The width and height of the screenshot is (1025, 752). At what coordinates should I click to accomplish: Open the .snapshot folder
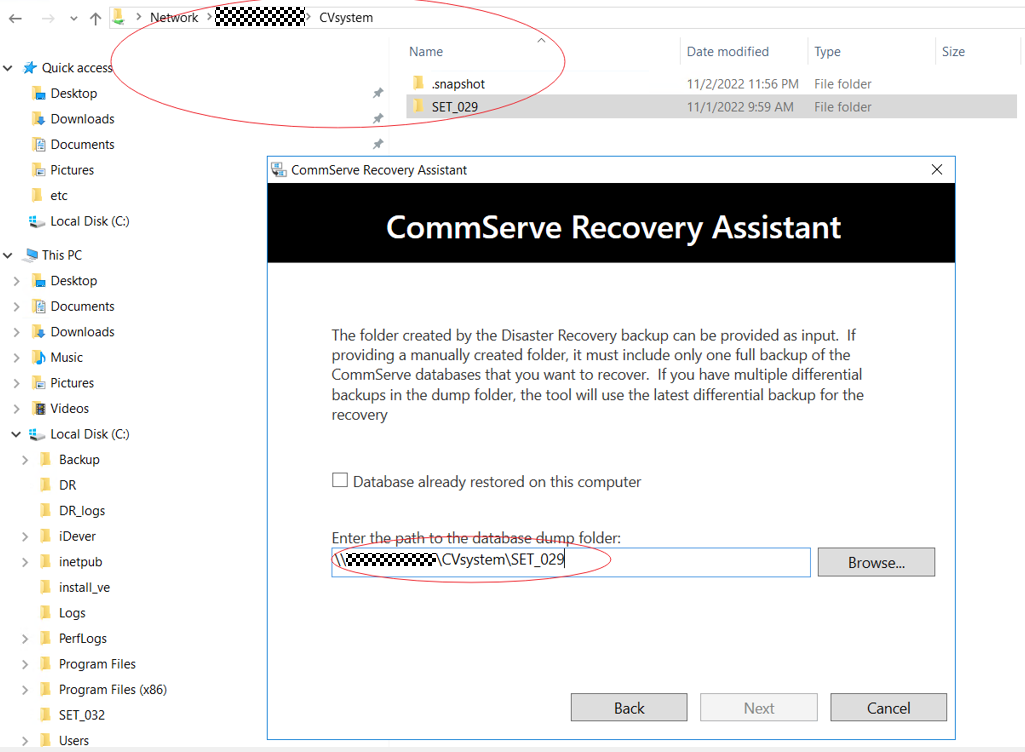pyautogui.click(x=458, y=84)
